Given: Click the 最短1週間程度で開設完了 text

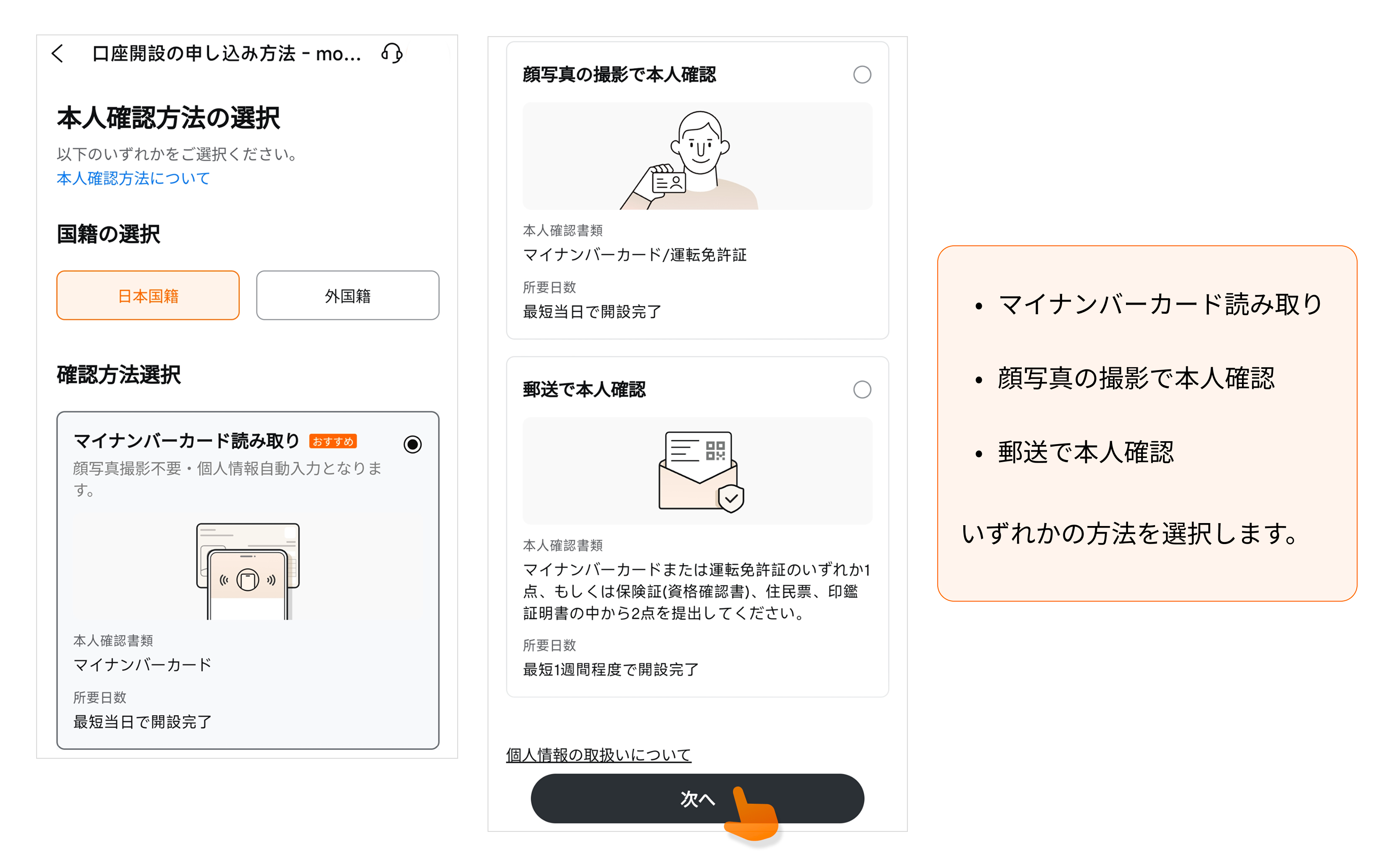Looking at the screenshot, I should pos(611,669).
